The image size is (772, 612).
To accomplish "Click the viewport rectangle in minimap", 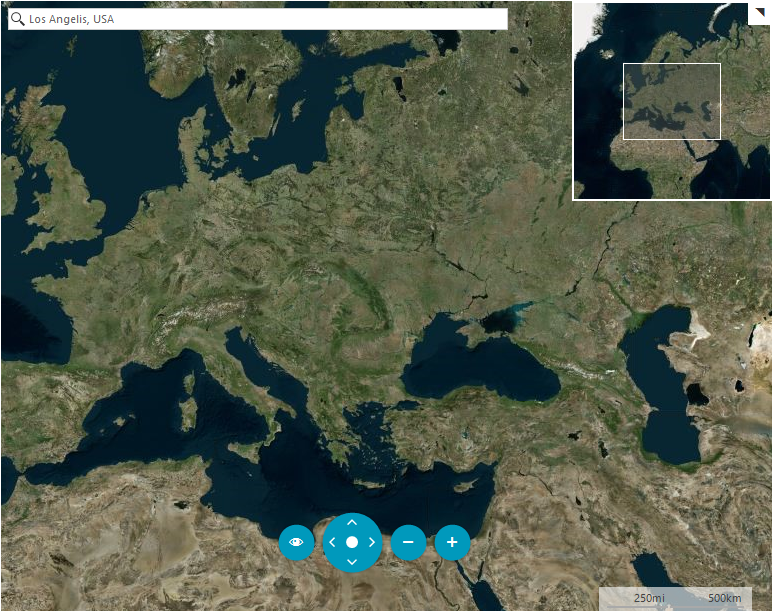I will click(x=672, y=101).
